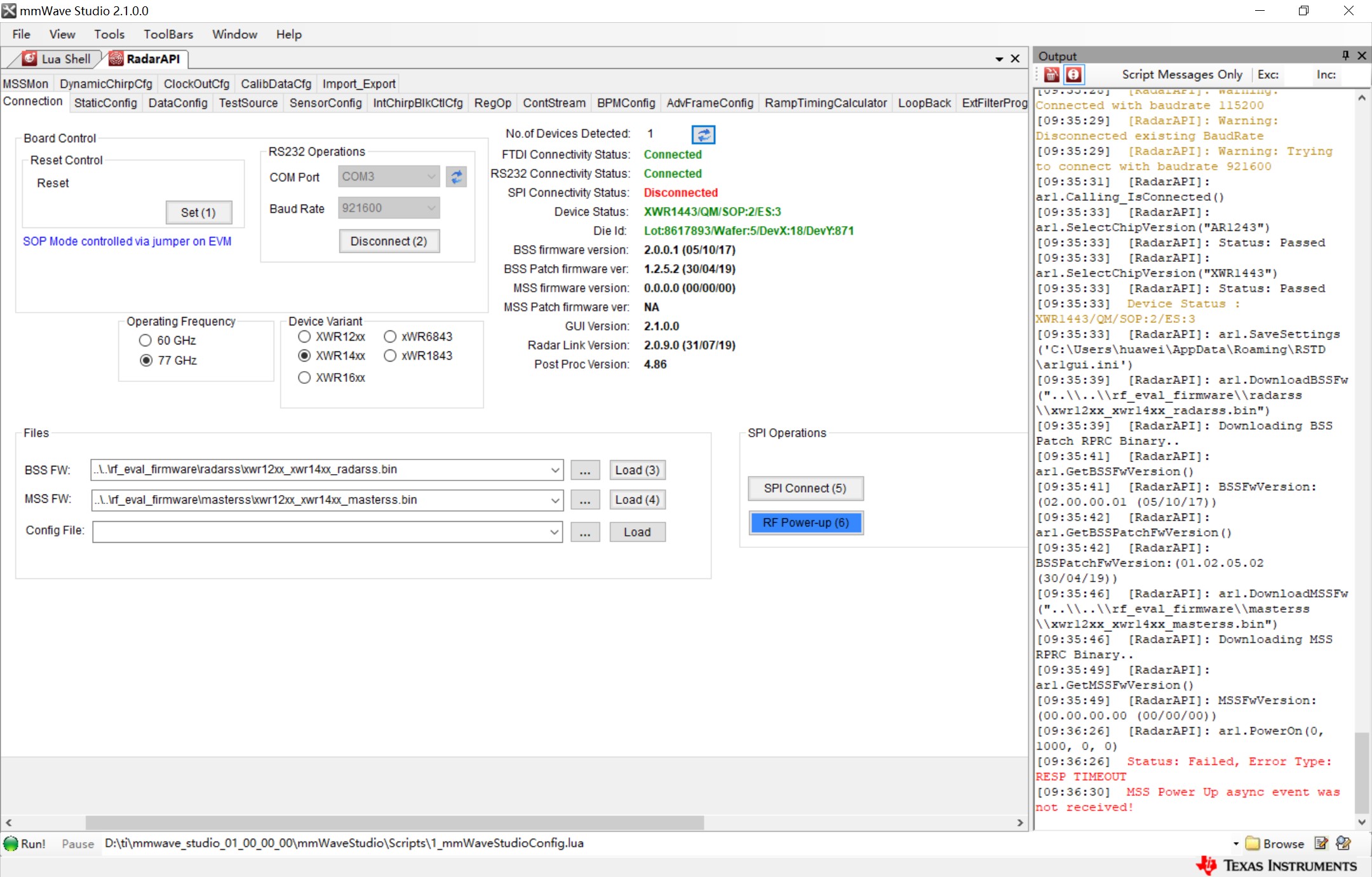Choose the XWR16xx device variant

(304, 377)
